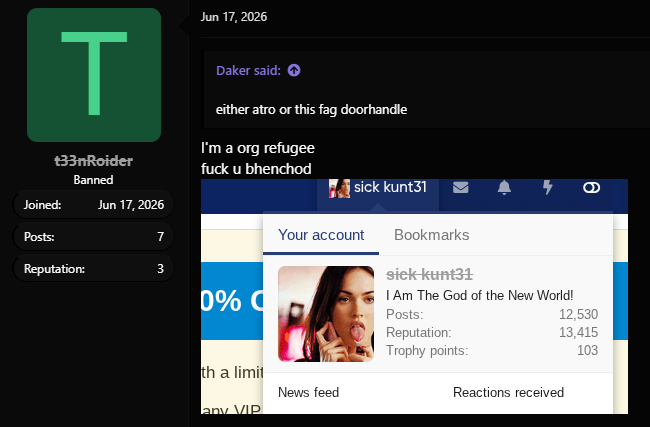The image size is (650, 427).
Task: Click t33nRoider's Posts count 7
Action: (x=160, y=237)
